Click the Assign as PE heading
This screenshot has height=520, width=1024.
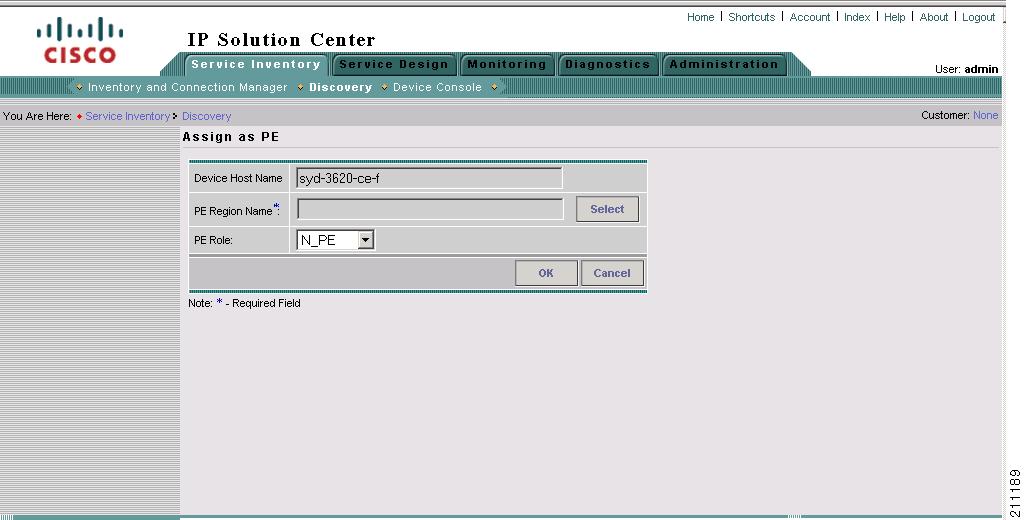[x=231, y=137]
